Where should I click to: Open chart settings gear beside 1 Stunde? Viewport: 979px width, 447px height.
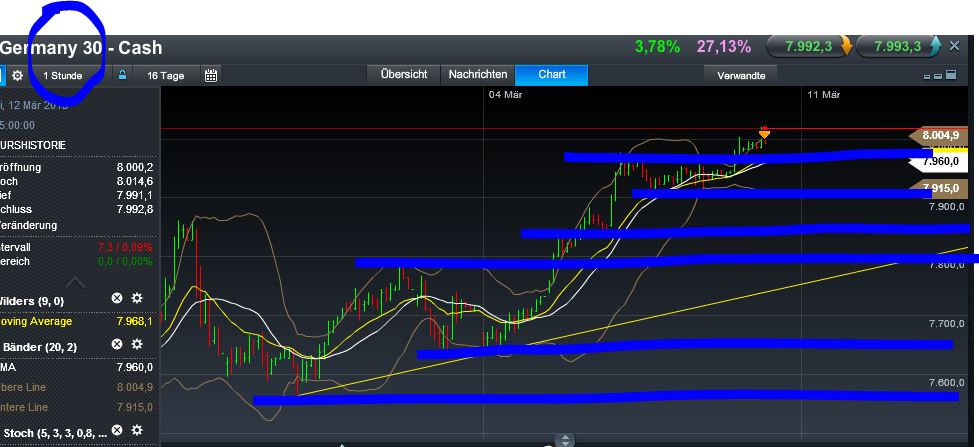[17, 76]
